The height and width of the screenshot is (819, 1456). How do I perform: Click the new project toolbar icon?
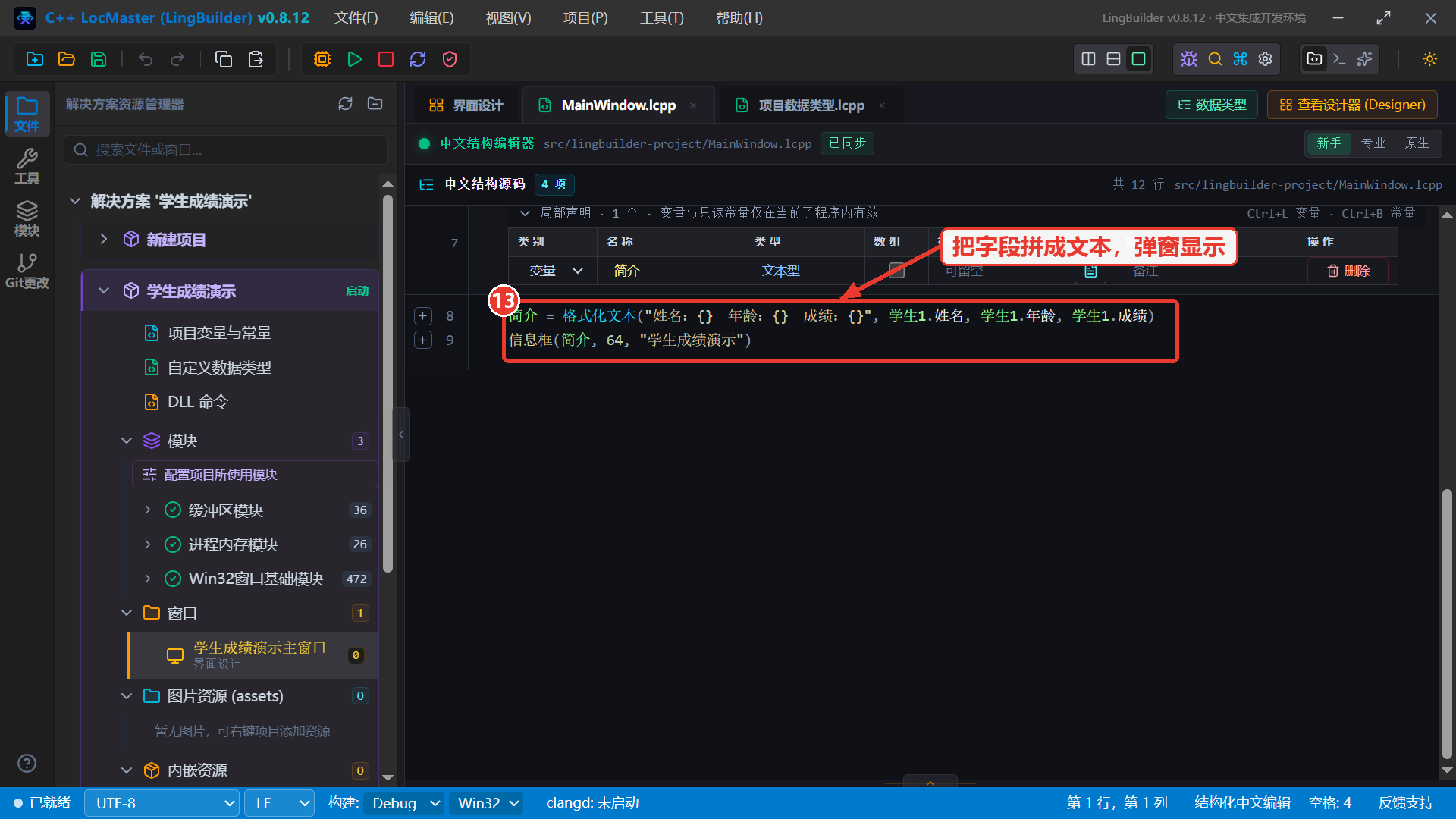(35, 59)
